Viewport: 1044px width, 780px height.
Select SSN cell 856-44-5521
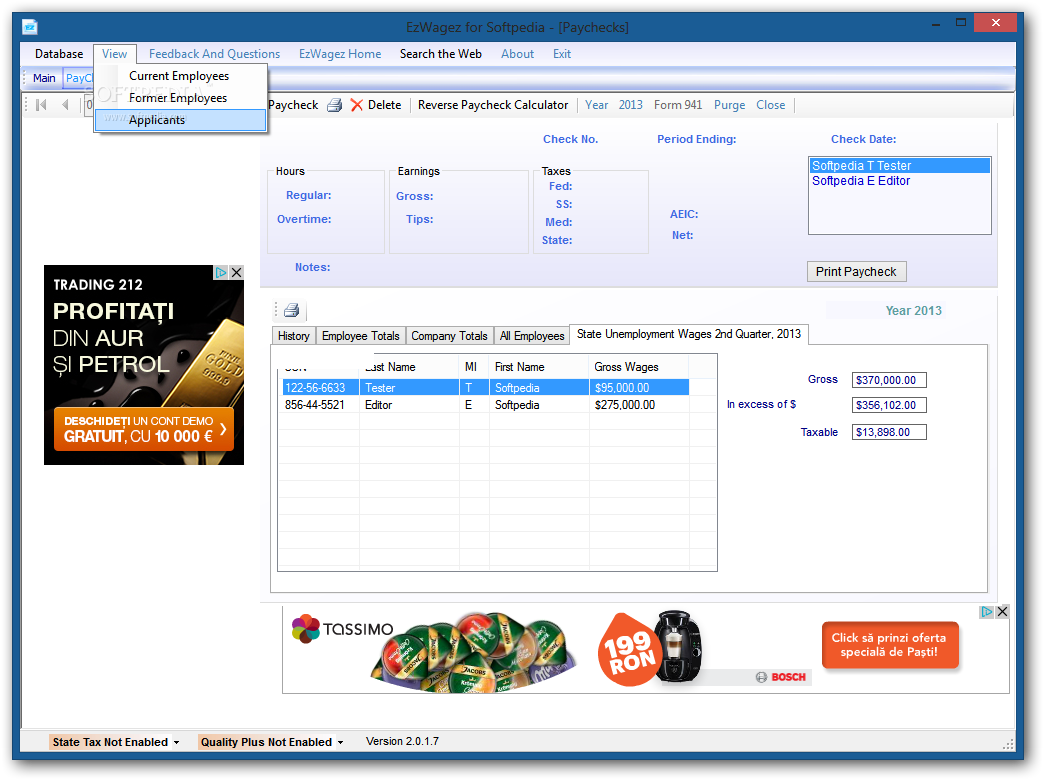(320, 405)
